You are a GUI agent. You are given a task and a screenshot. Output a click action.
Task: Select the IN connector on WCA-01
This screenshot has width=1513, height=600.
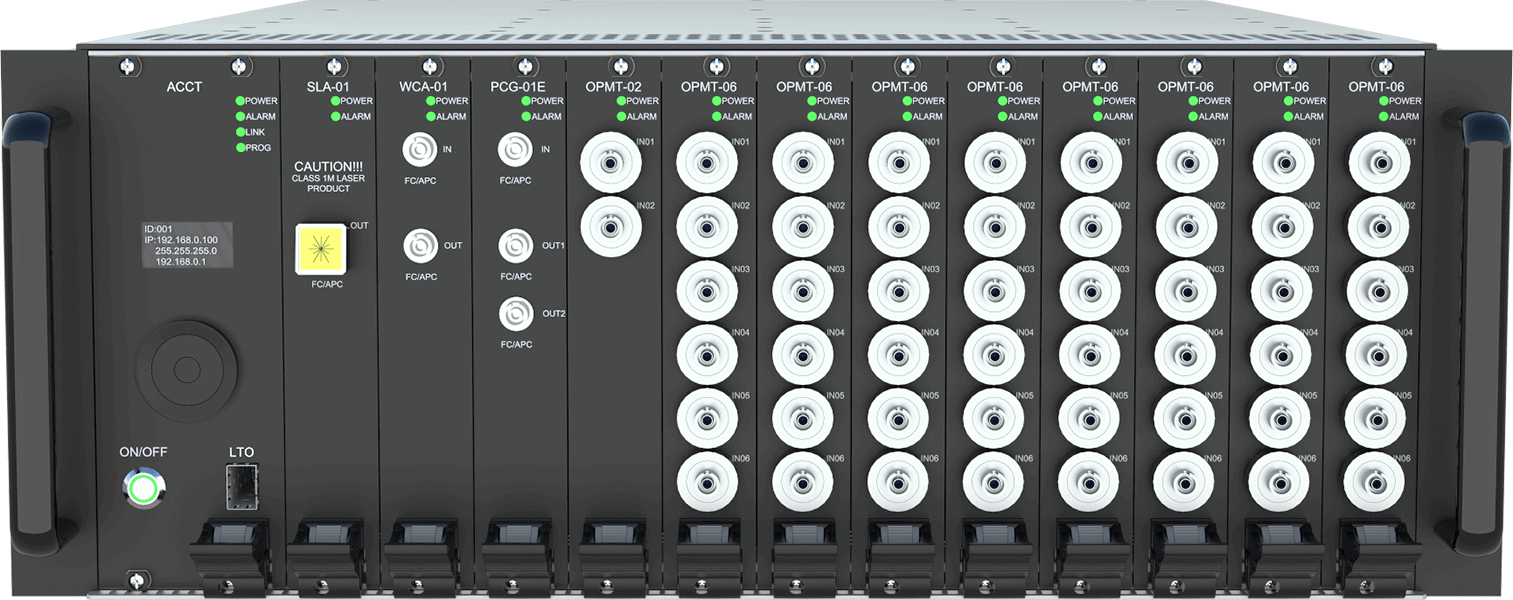(418, 150)
